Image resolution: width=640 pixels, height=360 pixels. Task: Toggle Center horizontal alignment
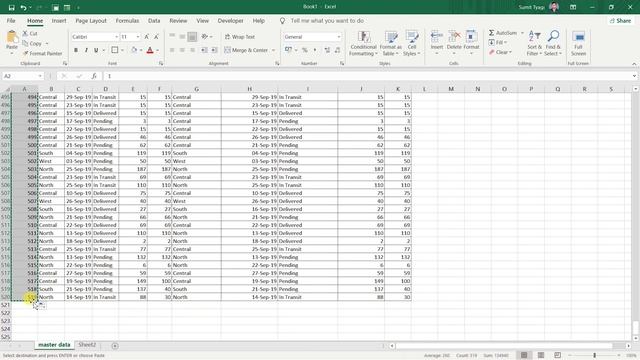point(182,50)
